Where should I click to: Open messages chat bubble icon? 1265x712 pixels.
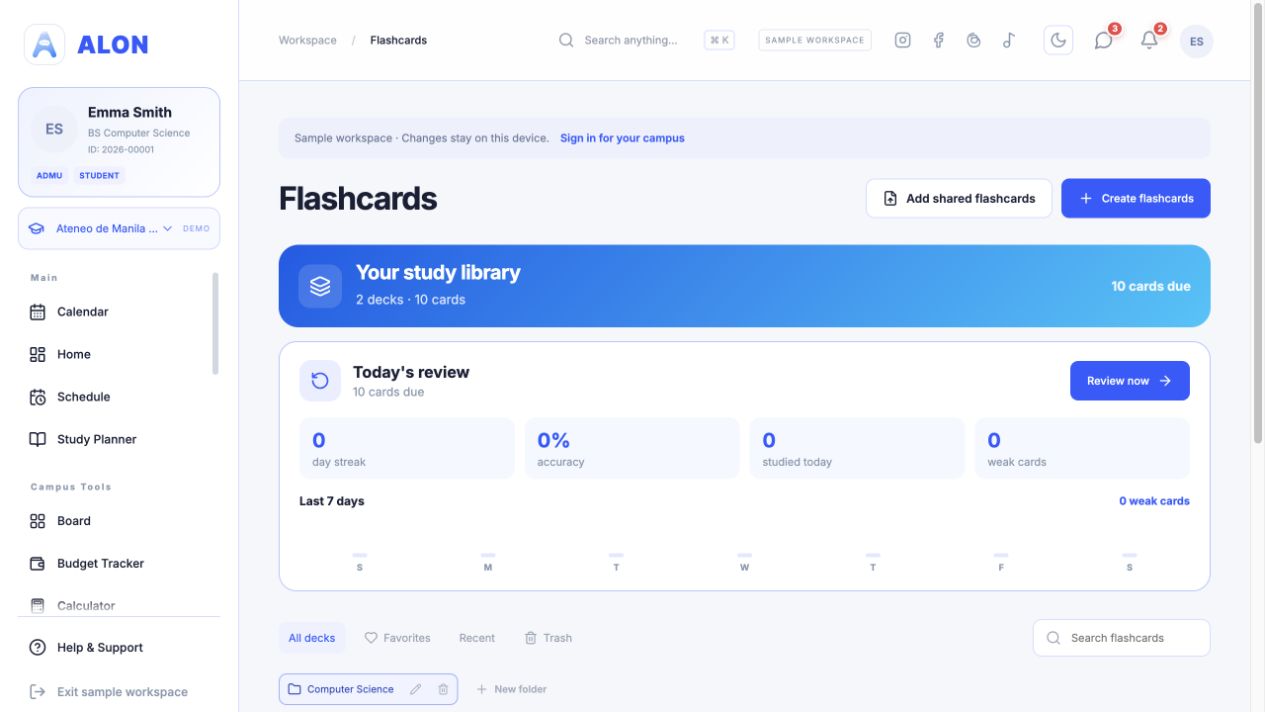click(1103, 40)
